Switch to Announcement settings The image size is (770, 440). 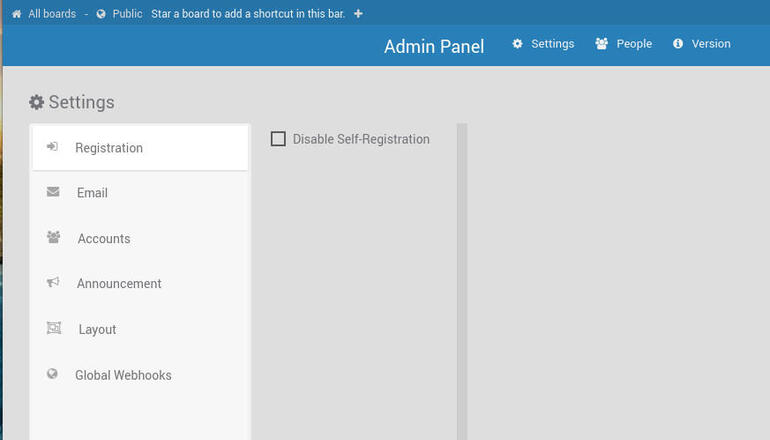(119, 284)
